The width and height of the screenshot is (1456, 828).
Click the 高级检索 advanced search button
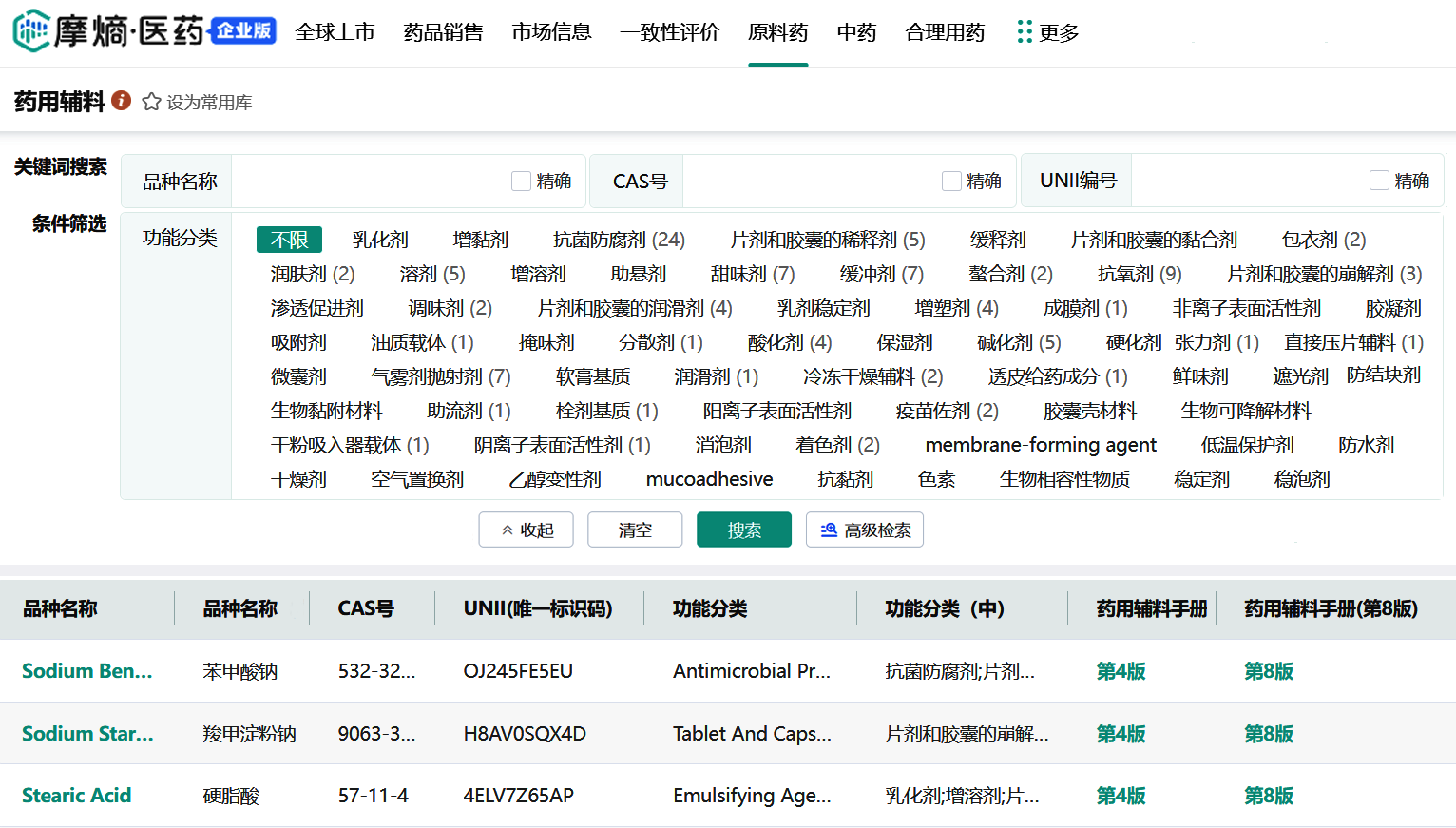pos(864,530)
